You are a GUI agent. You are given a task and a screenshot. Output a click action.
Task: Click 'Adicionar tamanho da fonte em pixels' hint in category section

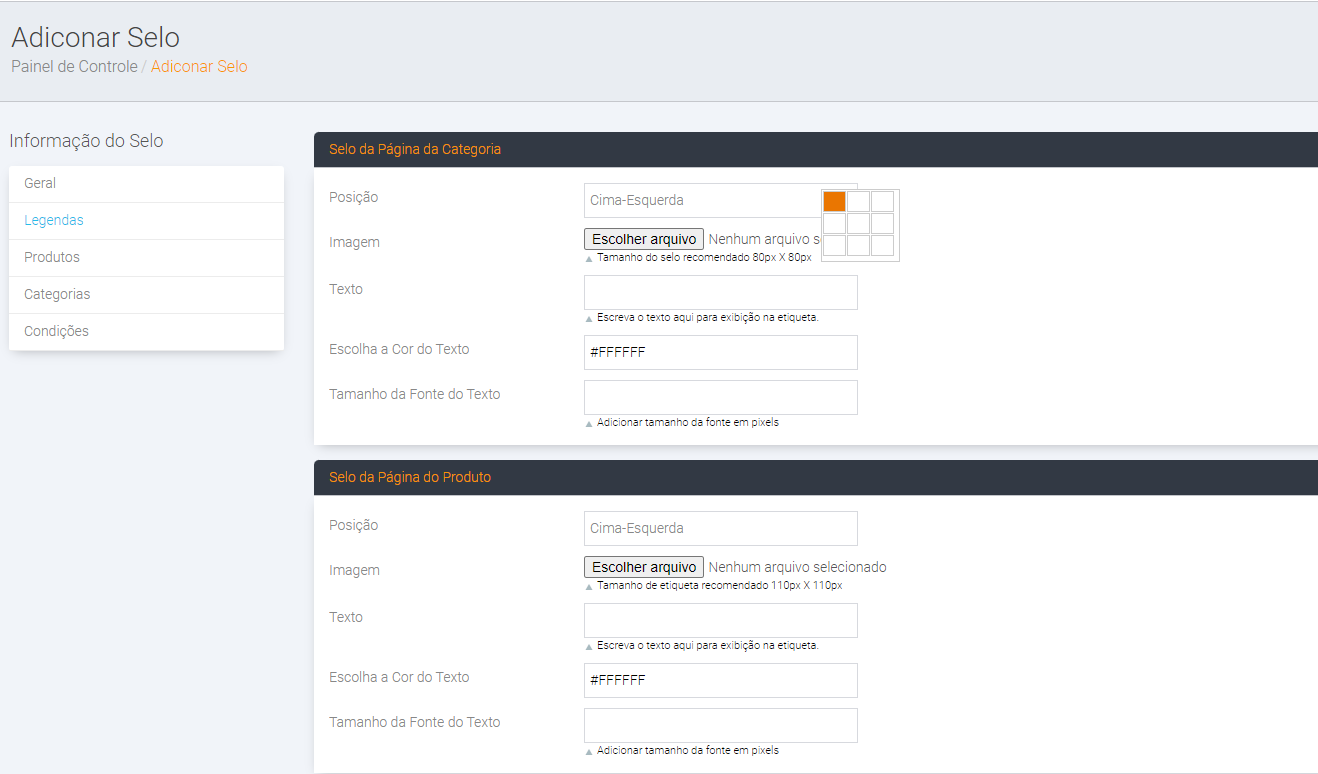tap(688, 423)
